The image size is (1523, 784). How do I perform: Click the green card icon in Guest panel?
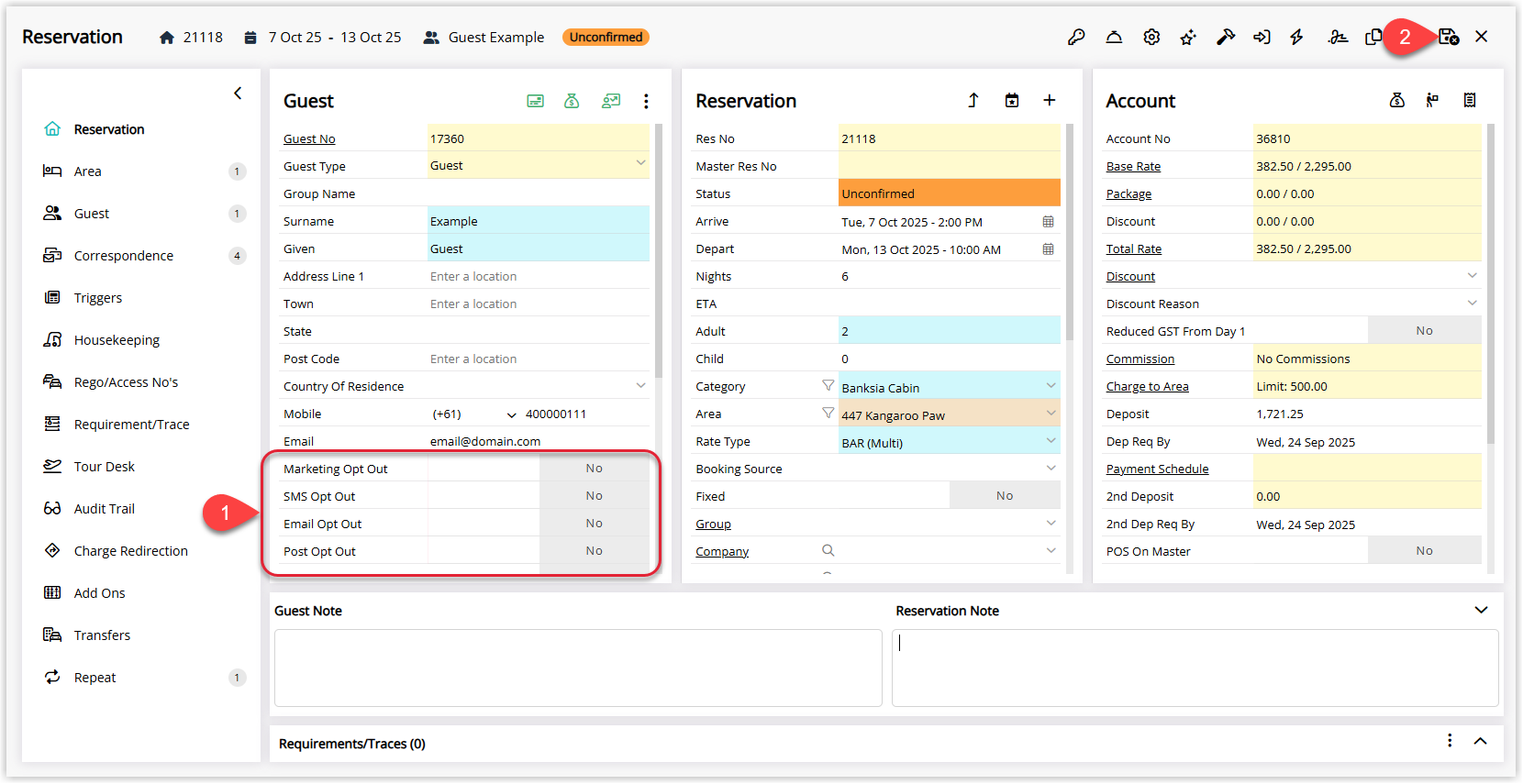click(536, 101)
